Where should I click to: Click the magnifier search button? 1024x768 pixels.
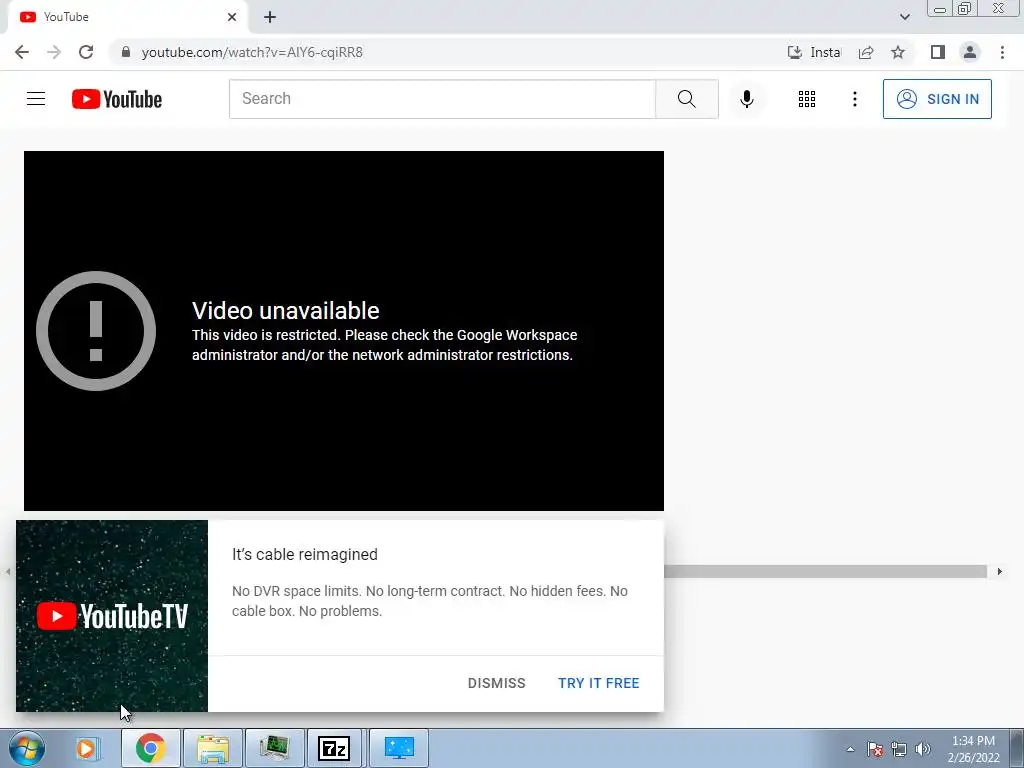point(686,99)
